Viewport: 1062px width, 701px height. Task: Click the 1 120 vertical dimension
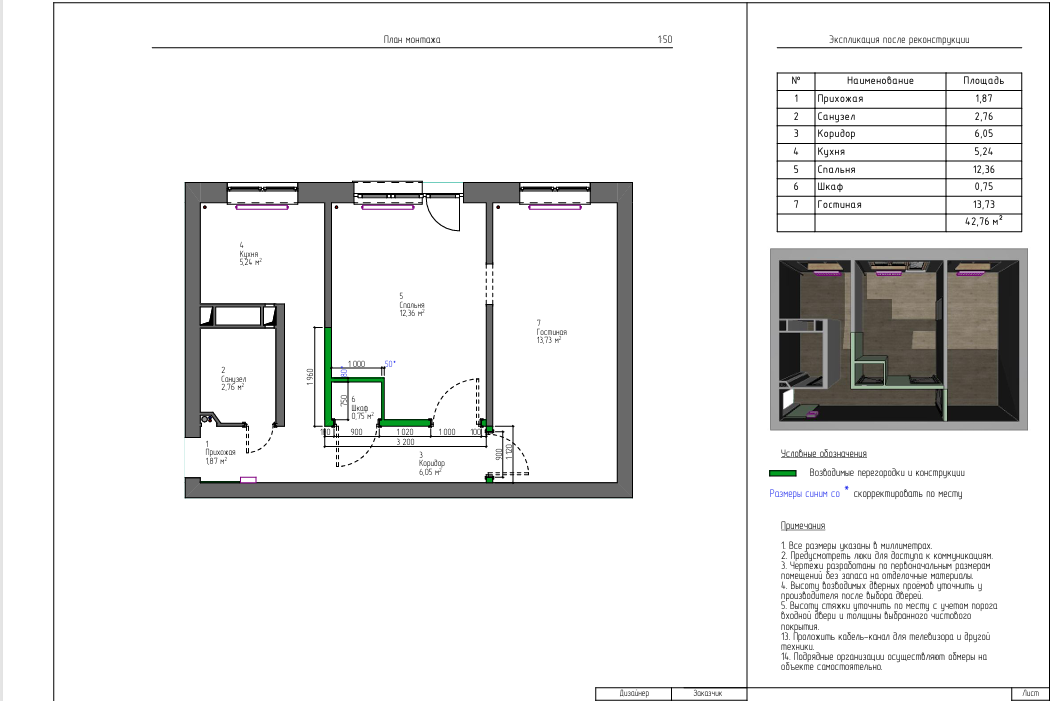click(509, 452)
